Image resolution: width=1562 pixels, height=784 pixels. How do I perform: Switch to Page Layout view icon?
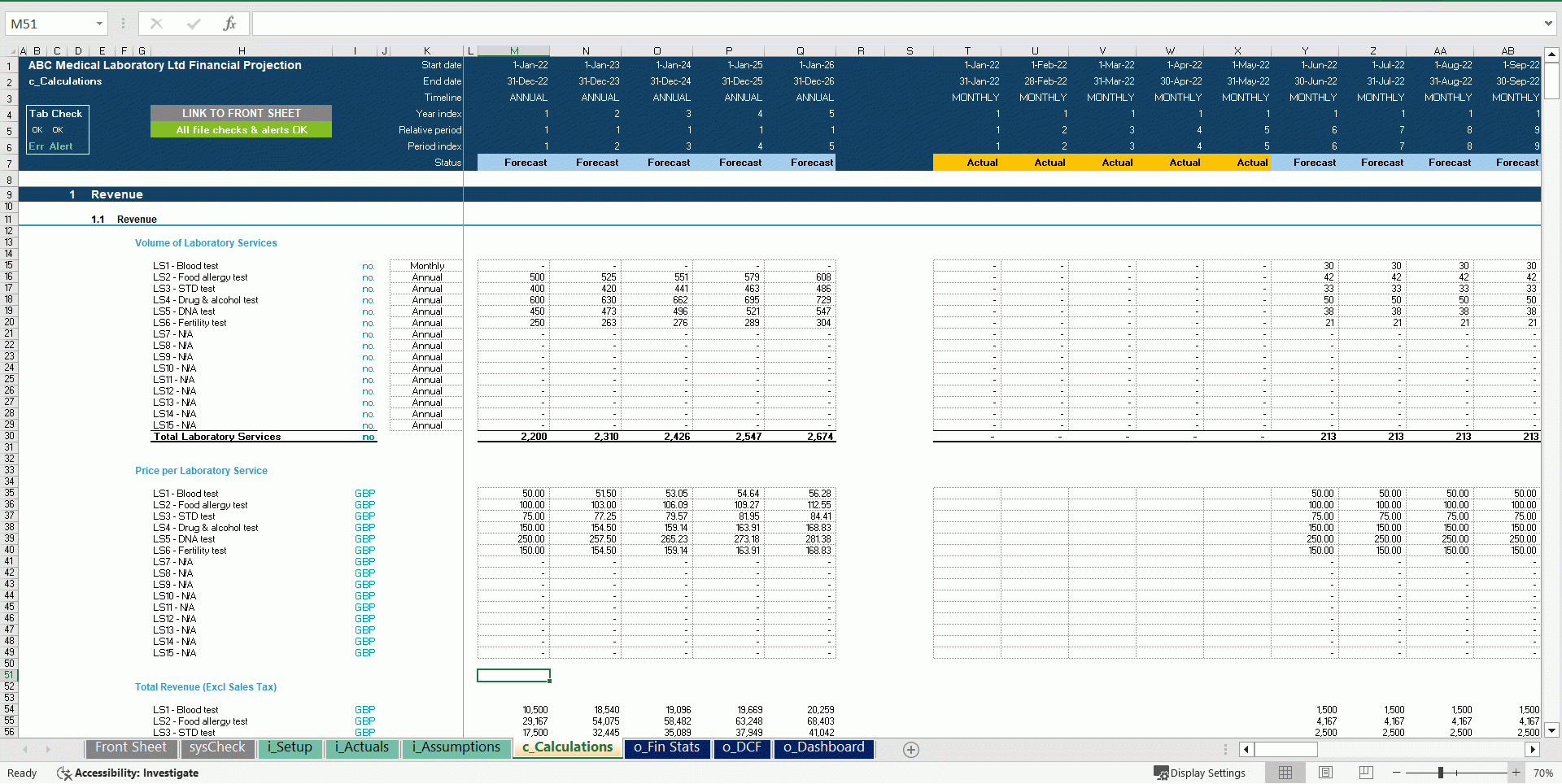tap(1325, 773)
